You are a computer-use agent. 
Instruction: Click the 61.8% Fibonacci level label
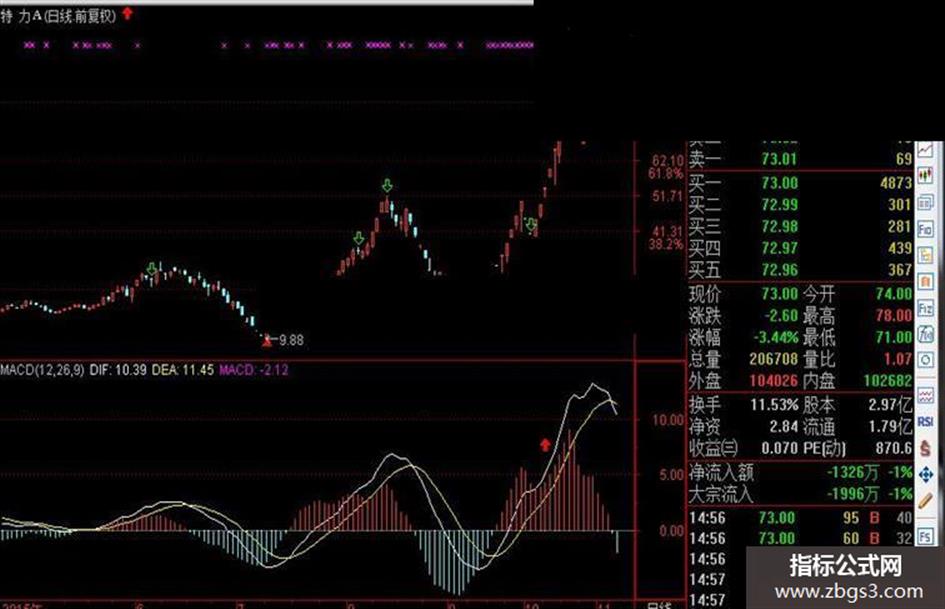[665, 174]
